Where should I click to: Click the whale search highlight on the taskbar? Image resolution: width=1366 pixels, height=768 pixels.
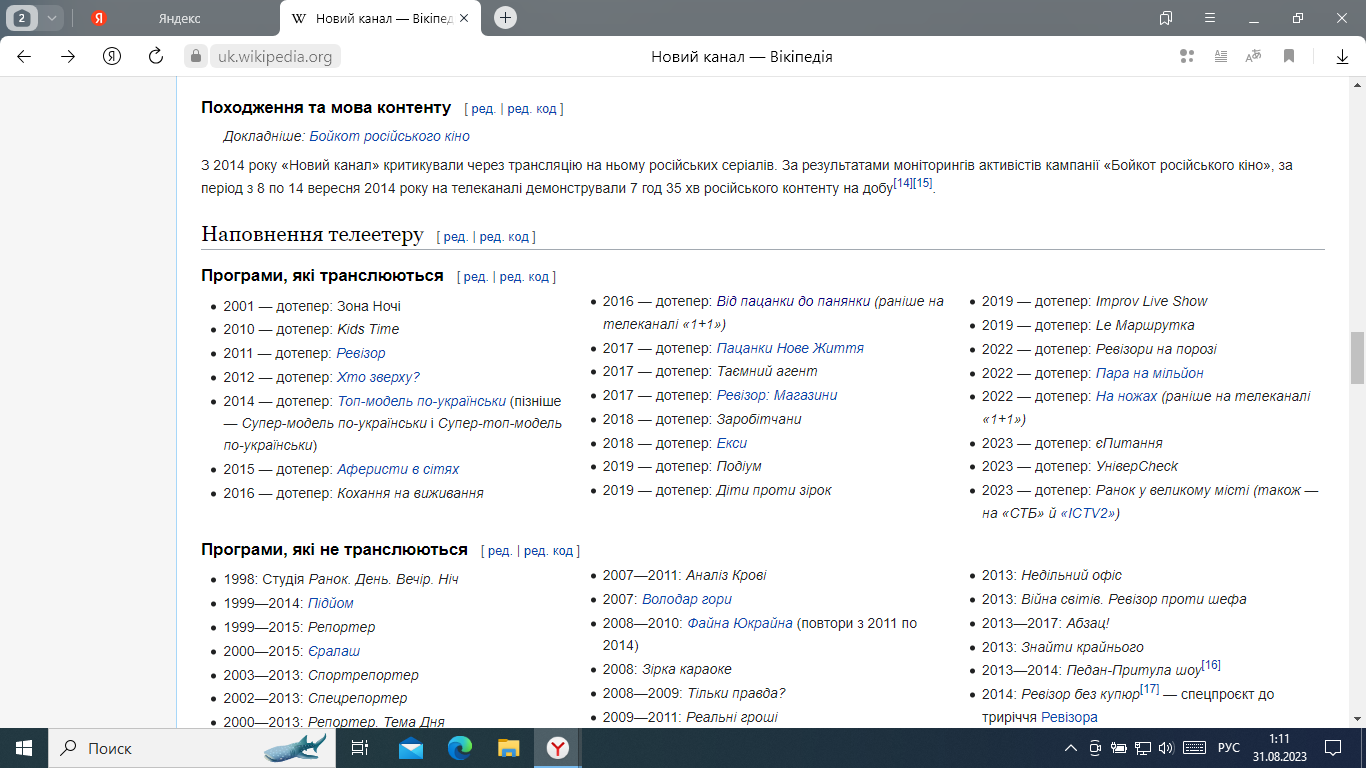295,747
